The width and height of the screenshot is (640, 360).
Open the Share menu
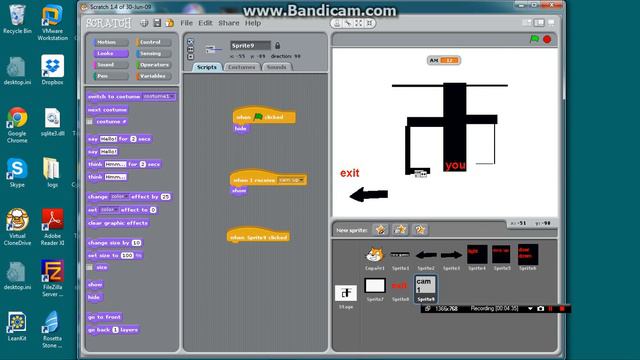click(229, 23)
